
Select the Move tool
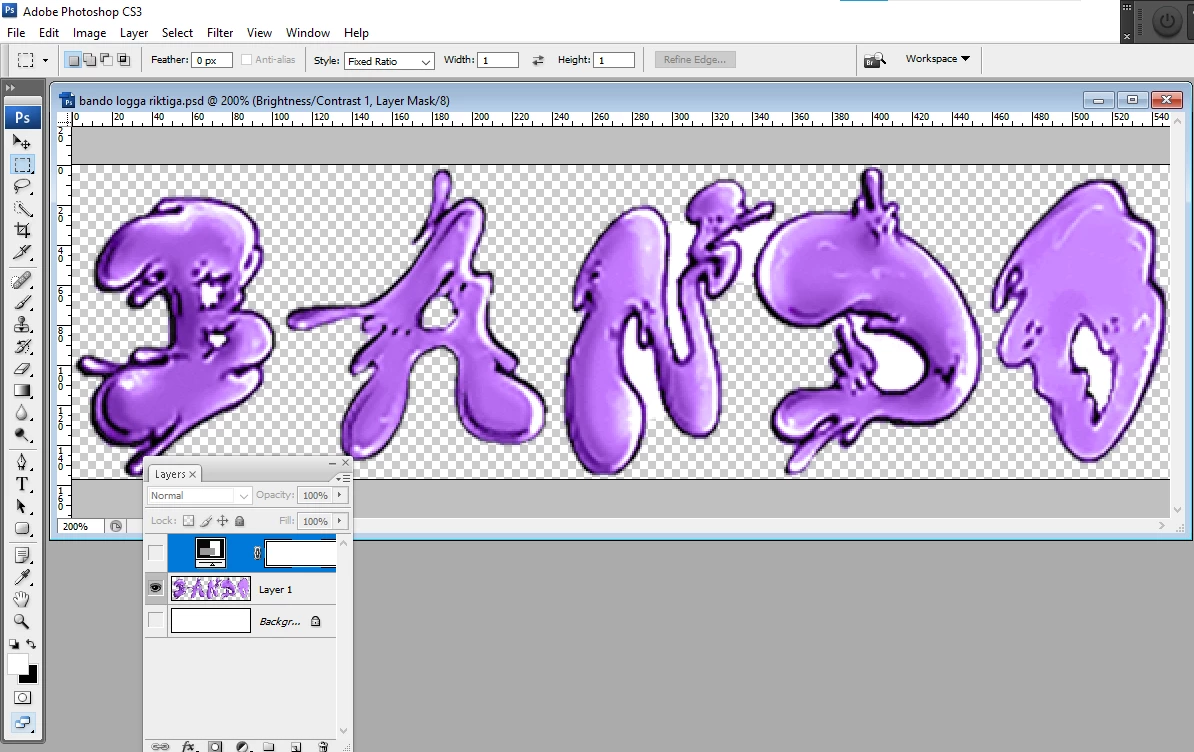[x=22, y=142]
